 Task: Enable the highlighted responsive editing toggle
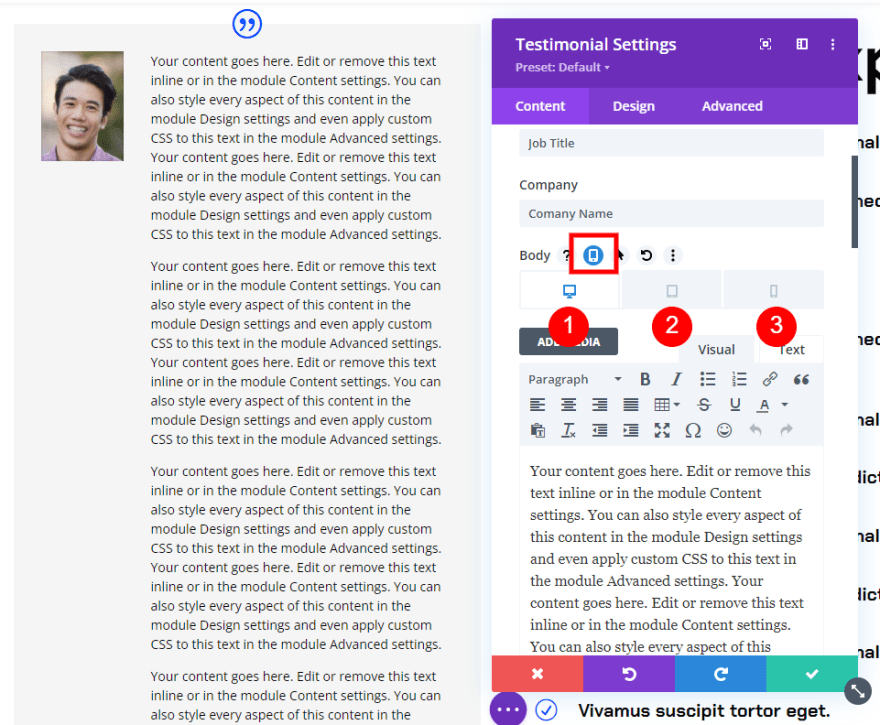[x=593, y=254]
